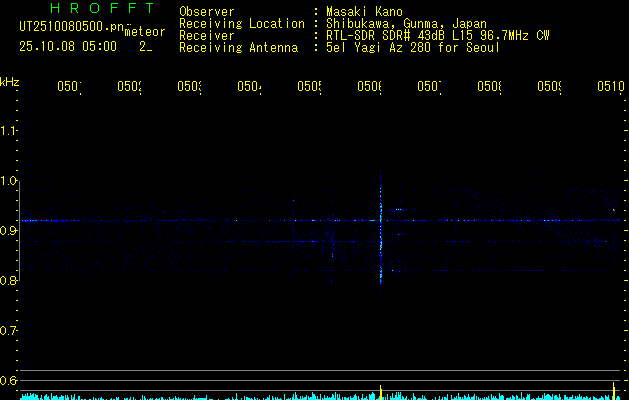Viewport: 629px width, 400px height.
Task: Click the 0.7 frequency axis label
Action: tap(8, 331)
